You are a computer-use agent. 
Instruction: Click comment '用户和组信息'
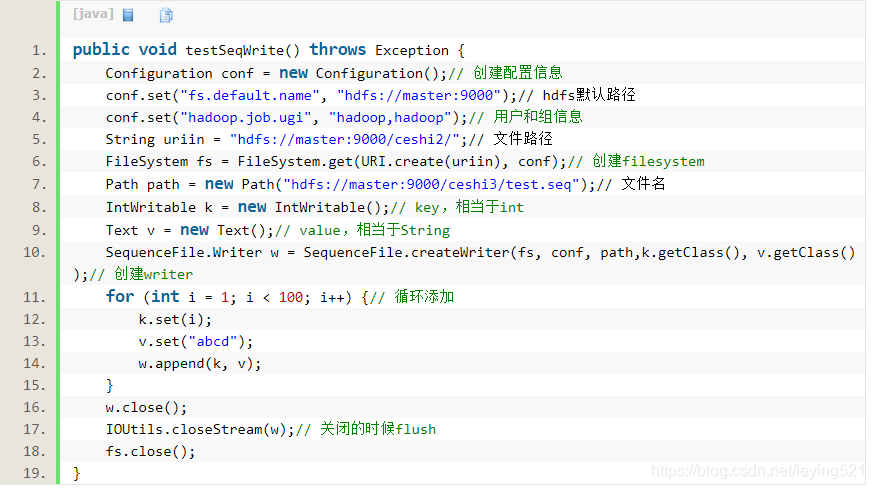(x=538, y=117)
